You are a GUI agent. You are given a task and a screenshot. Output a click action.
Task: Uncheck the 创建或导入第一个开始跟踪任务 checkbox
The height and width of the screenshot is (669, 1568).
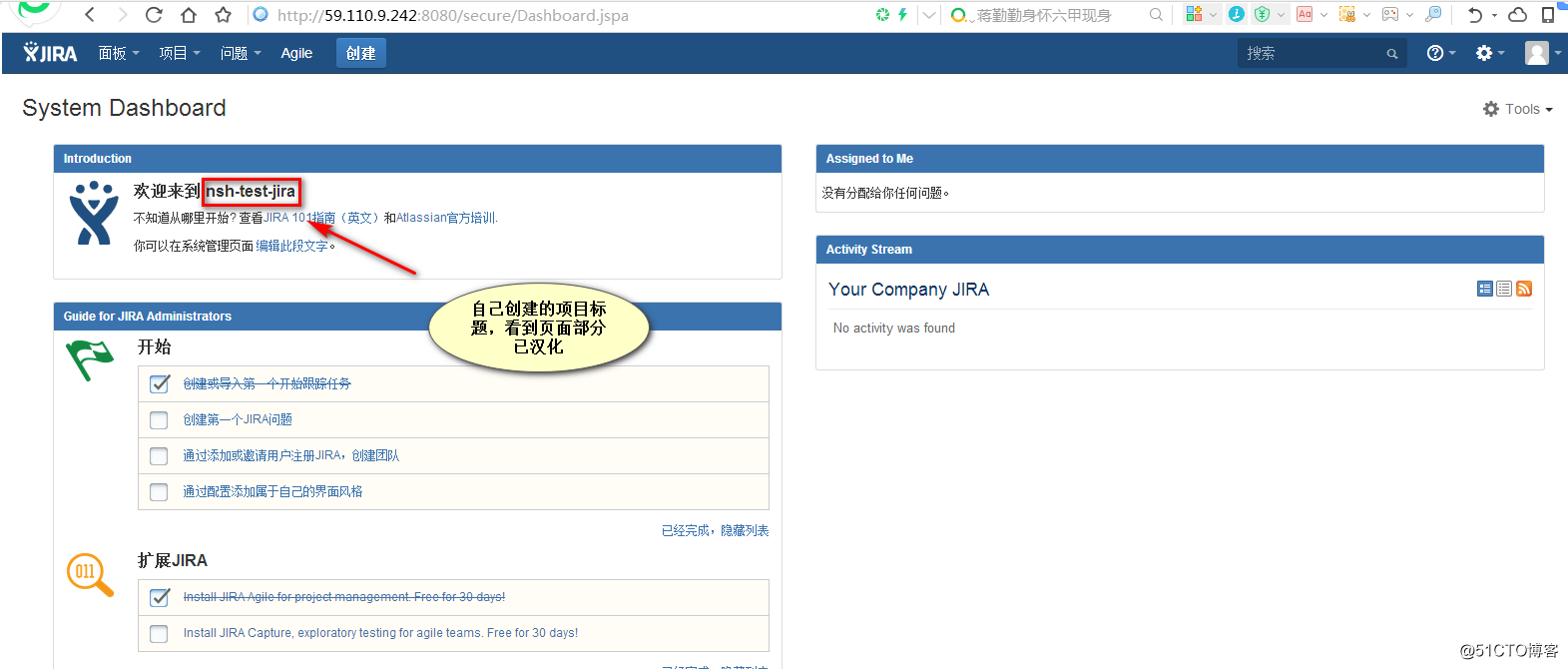coord(159,383)
